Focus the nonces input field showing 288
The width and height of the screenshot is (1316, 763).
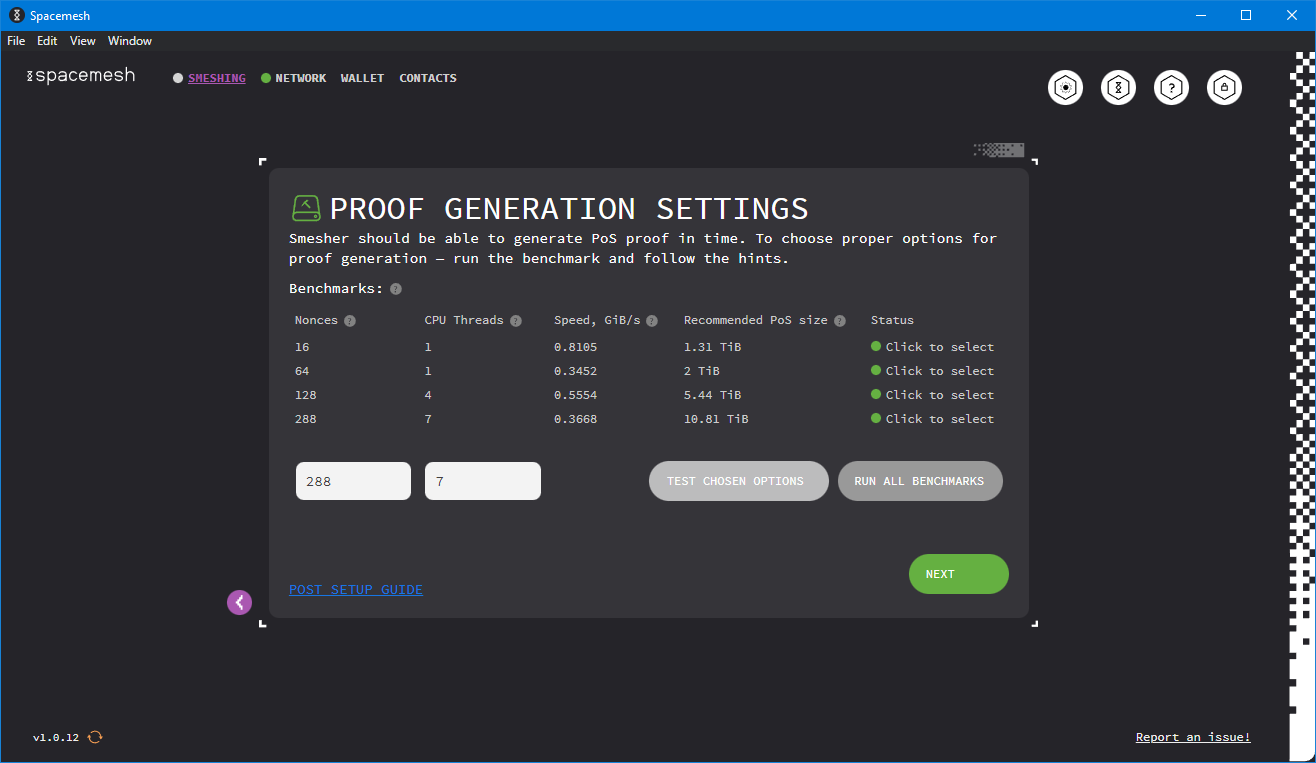[x=353, y=481]
